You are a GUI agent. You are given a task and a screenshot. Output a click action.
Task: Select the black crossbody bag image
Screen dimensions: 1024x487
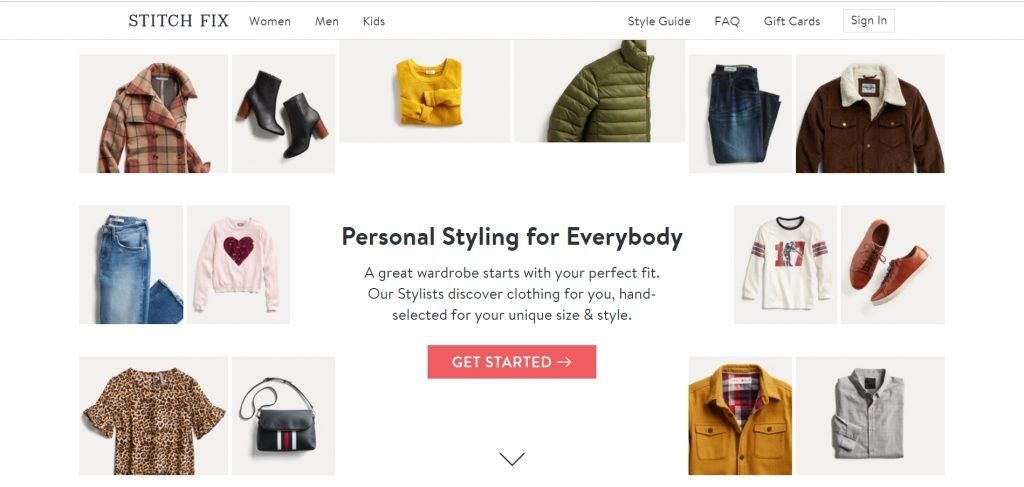pos(283,415)
